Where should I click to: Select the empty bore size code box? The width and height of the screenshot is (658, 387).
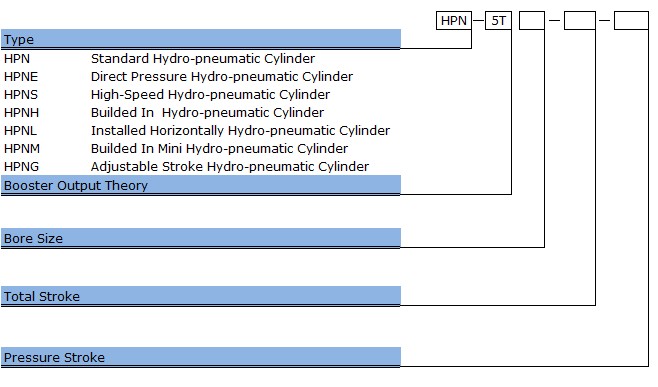coord(532,21)
